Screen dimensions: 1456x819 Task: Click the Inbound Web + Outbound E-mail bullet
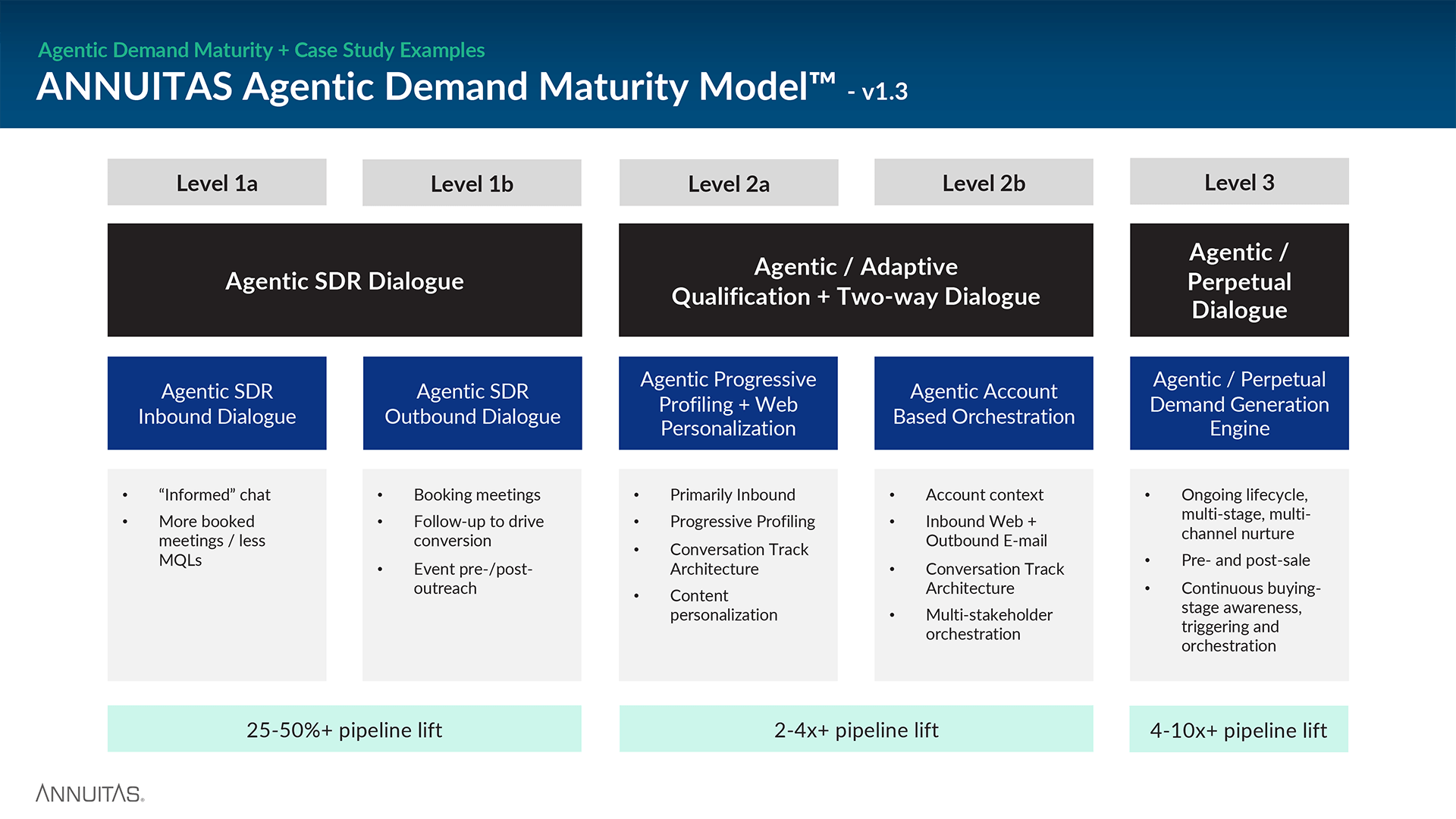[x=986, y=531]
